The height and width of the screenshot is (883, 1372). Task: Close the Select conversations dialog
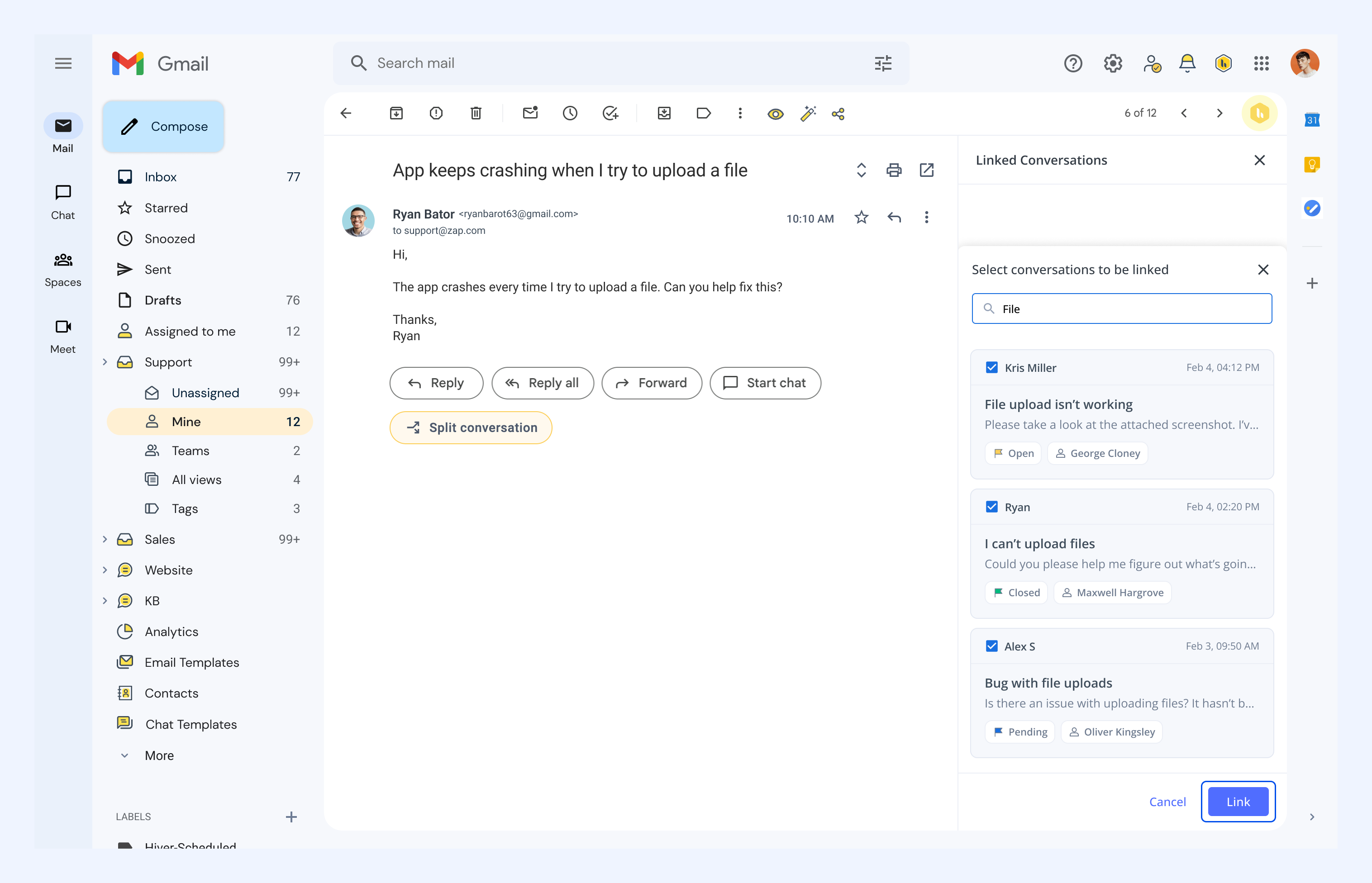[x=1263, y=270]
